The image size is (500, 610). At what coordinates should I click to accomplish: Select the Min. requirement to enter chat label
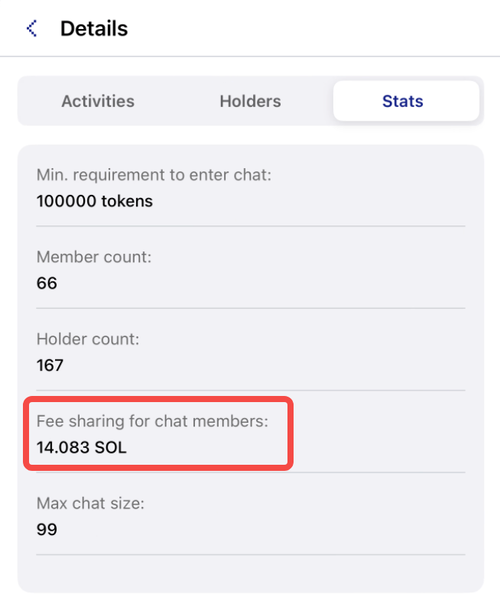(154, 175)
